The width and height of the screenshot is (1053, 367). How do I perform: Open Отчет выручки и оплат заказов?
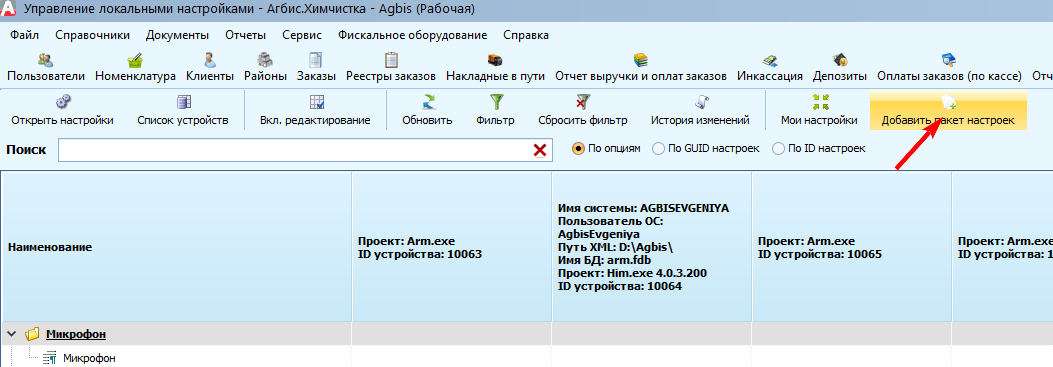(641, 68)
